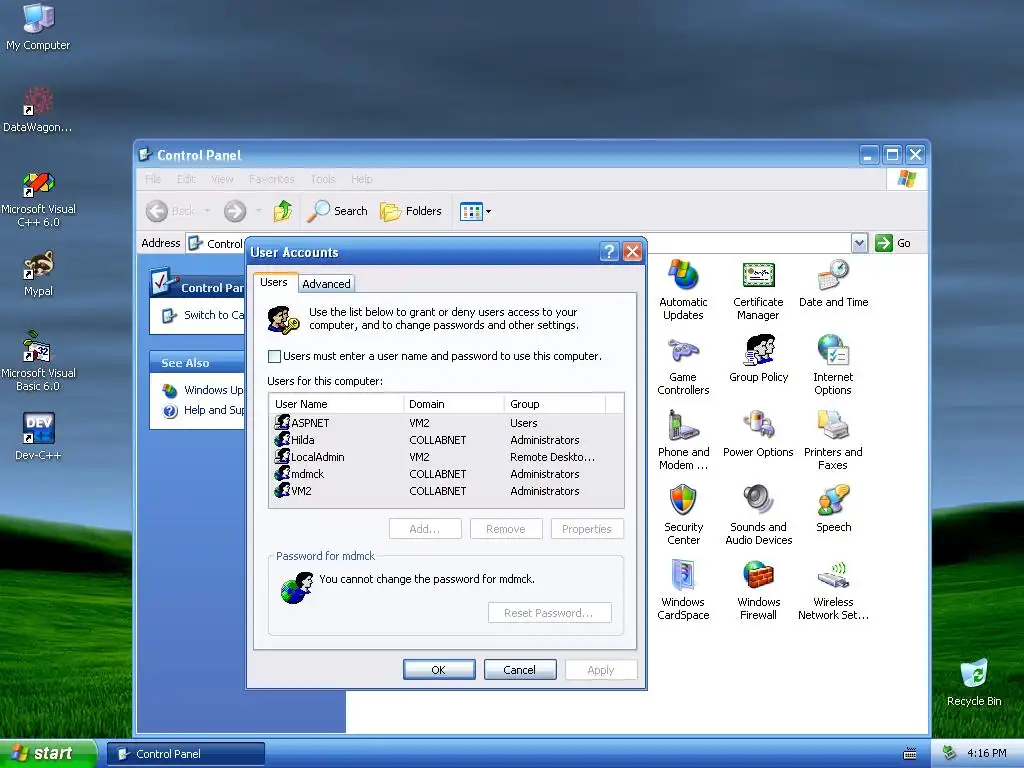The width and height of the screenshot is (1024, 768).
Task: Select the VM2 user row
Action: coord(446,490)
